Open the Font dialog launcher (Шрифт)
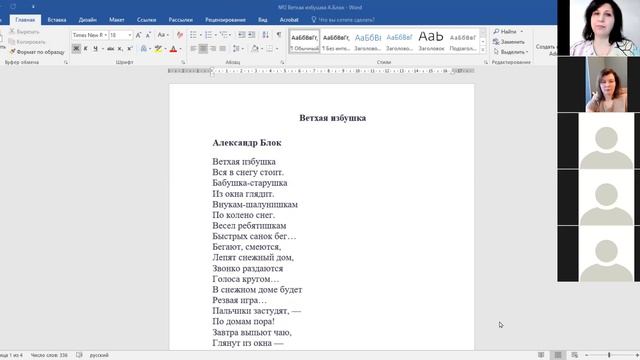640x360 pixels. pos(183,62)
